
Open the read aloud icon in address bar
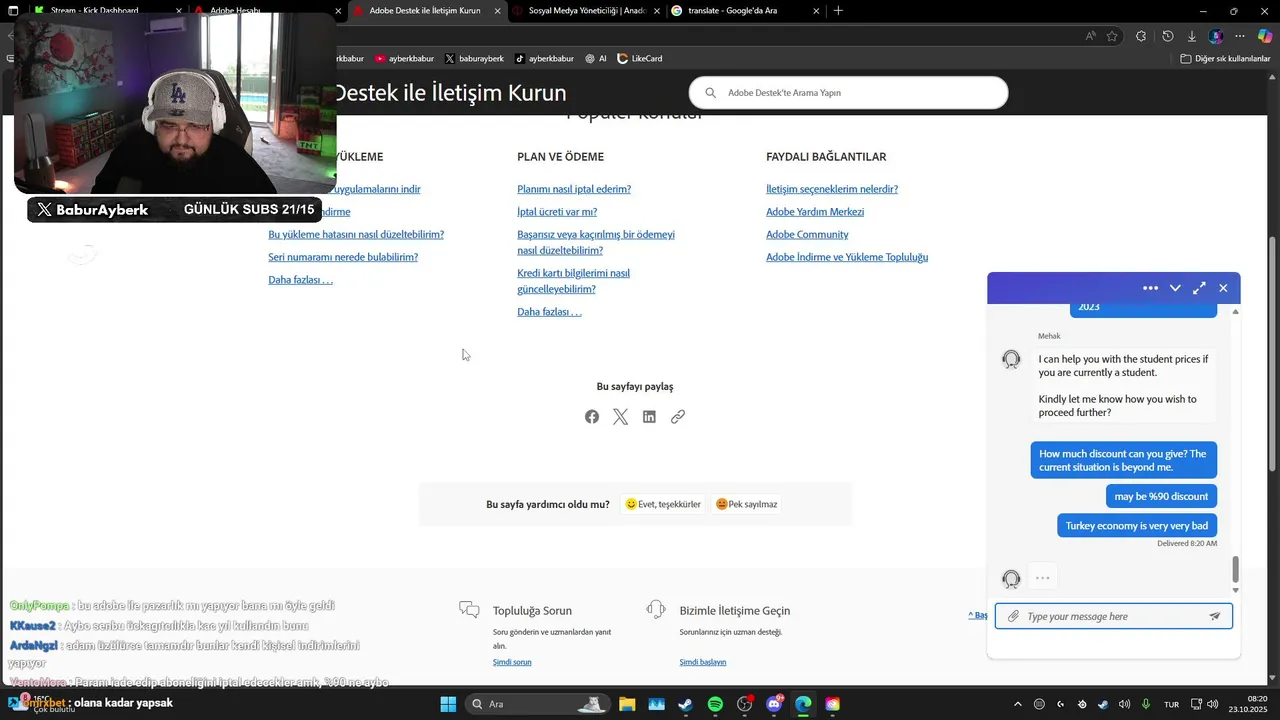tap(1090, 36)
